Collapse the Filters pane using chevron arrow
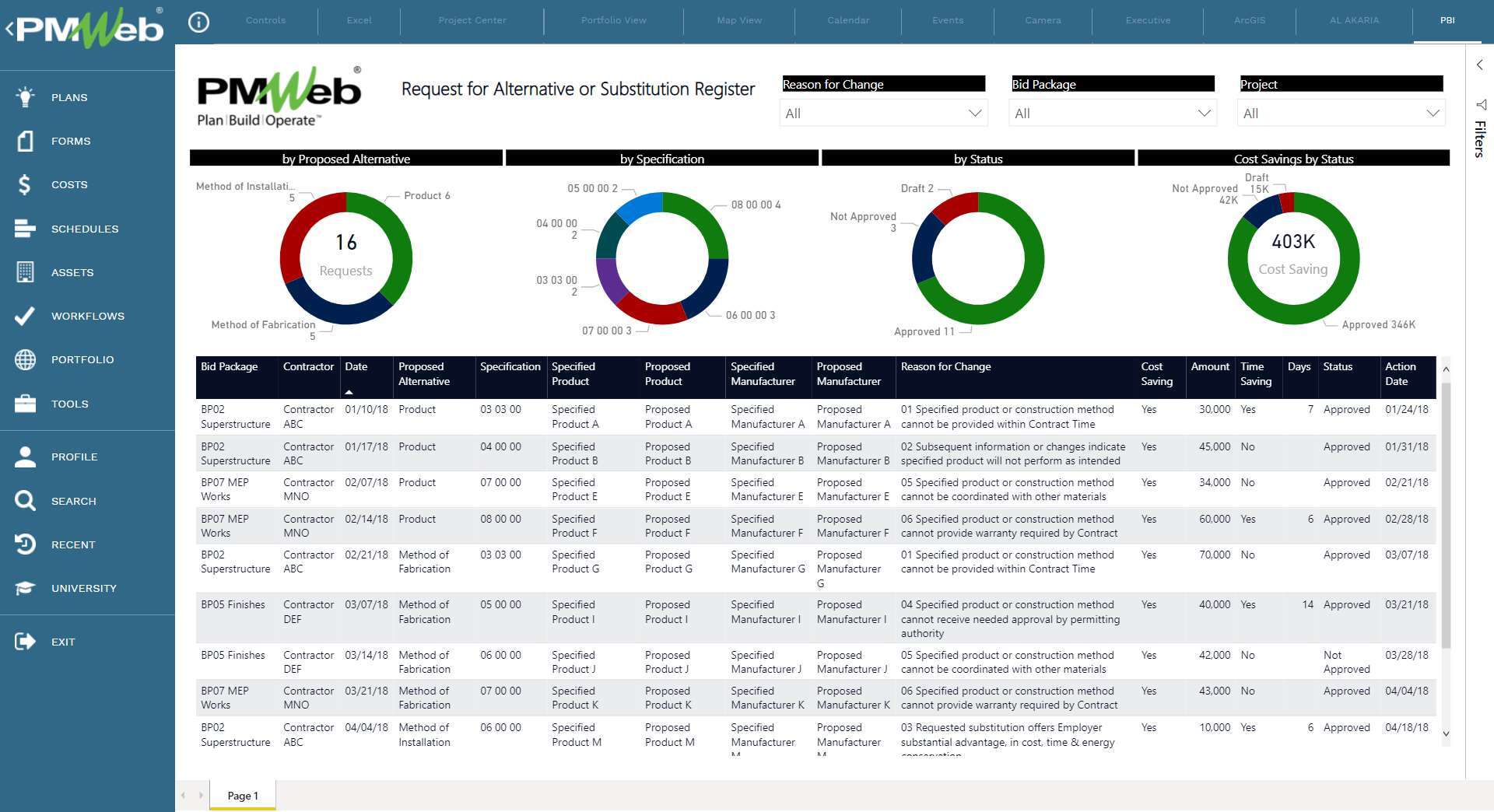The width and height of the screenshot is (1494, 812). pyautogui.click(x=1479, y=65)
